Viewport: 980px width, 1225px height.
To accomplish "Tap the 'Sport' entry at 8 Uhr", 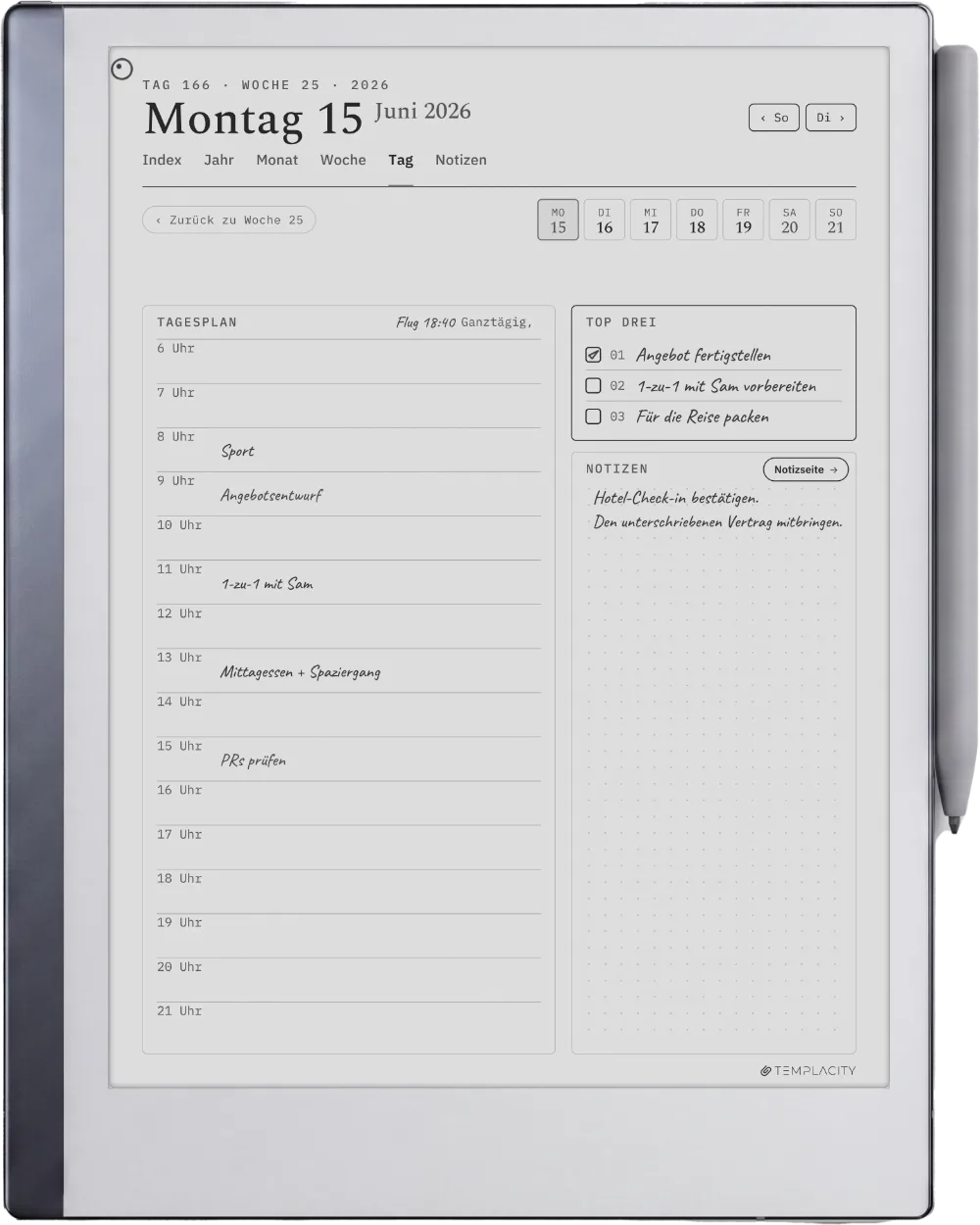I will 237,452.
